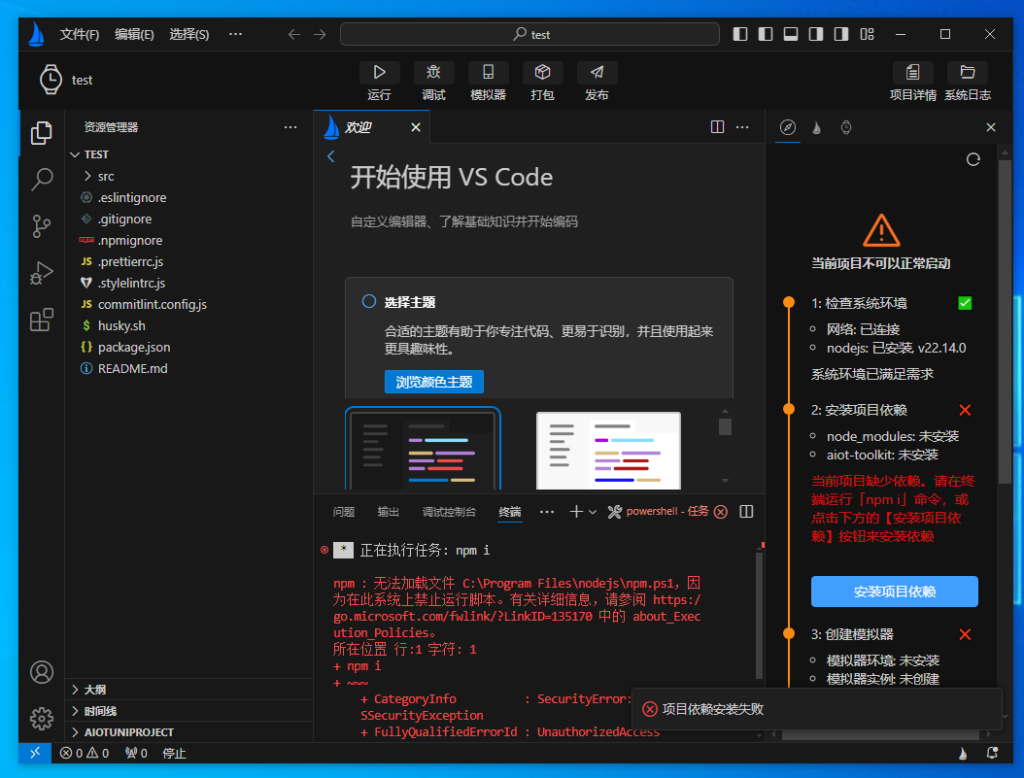Viewport: 1024px width, 778px height.
Task: Open the Accounts menu icon
Action: (41, 672)
